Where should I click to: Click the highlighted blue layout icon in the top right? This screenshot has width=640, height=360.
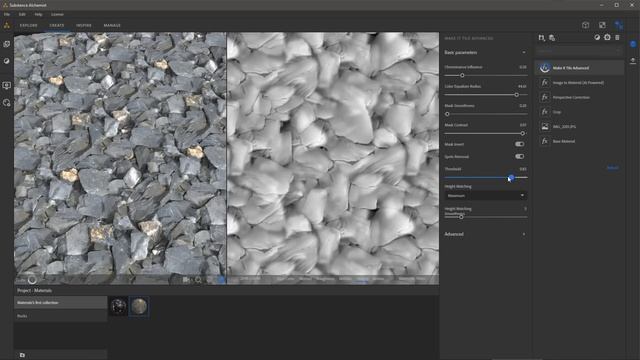[619, 25]
